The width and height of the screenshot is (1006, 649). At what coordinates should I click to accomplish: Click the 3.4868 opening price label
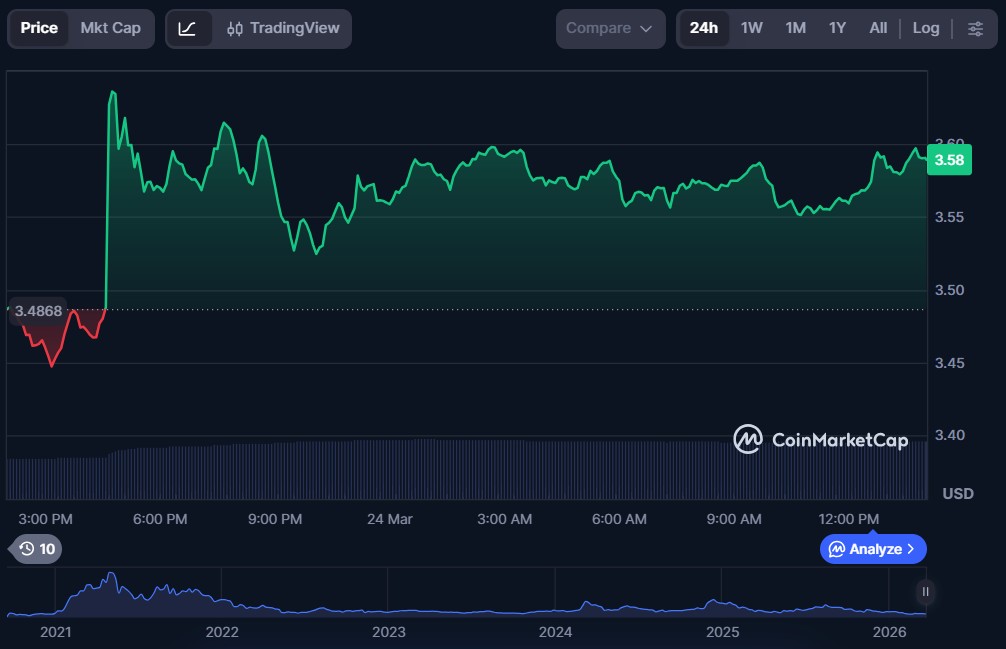38,311
